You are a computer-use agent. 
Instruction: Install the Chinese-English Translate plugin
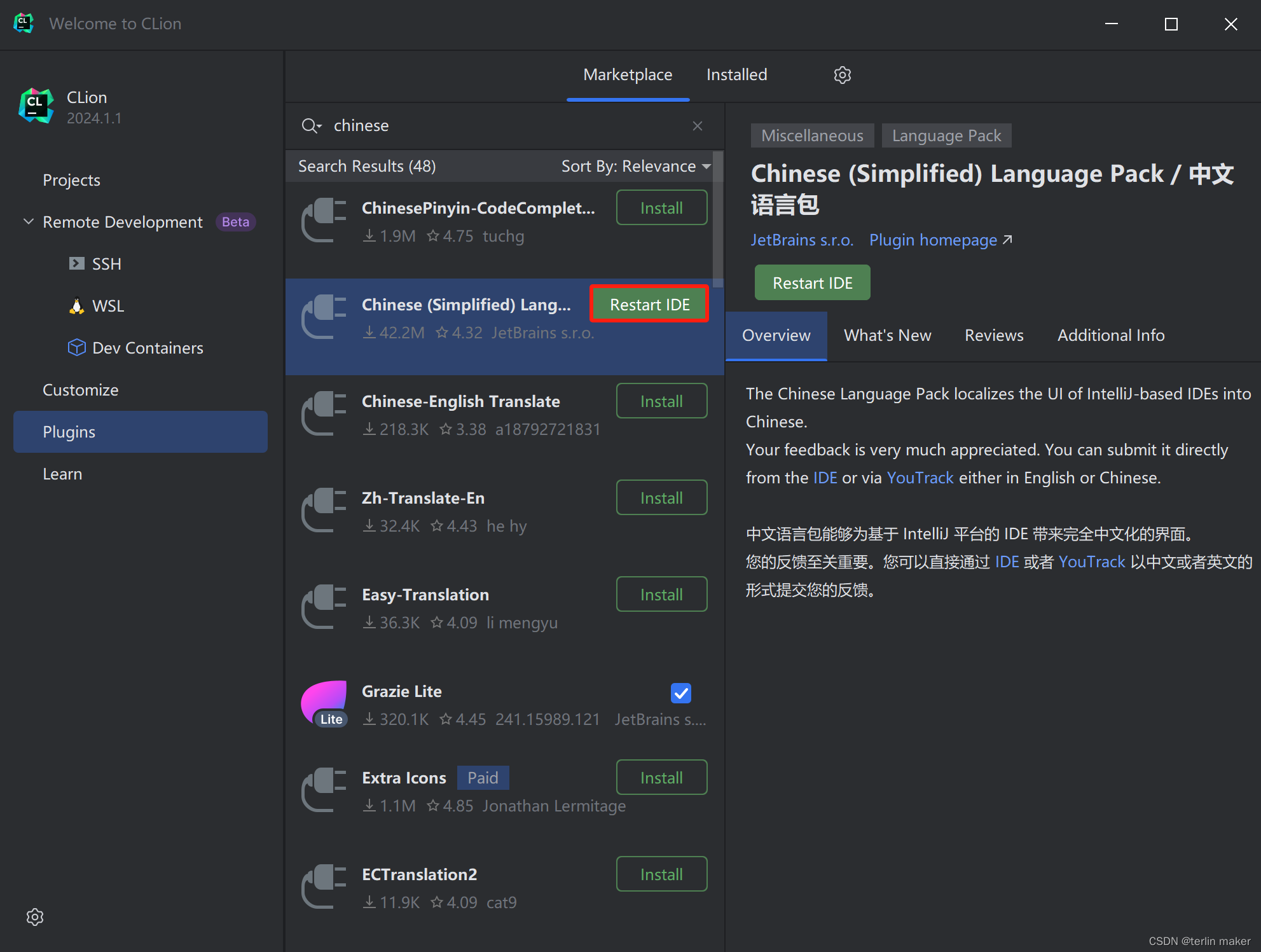coord(661,401)
